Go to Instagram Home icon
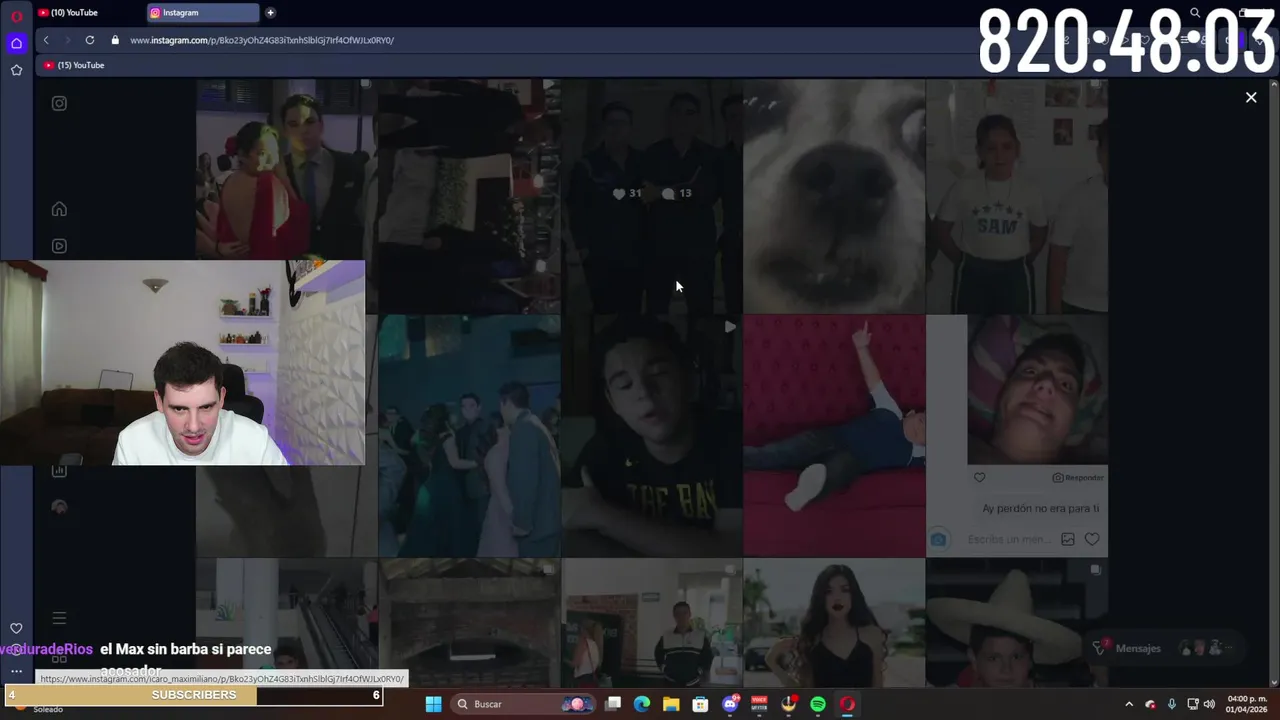 [59, 209]
